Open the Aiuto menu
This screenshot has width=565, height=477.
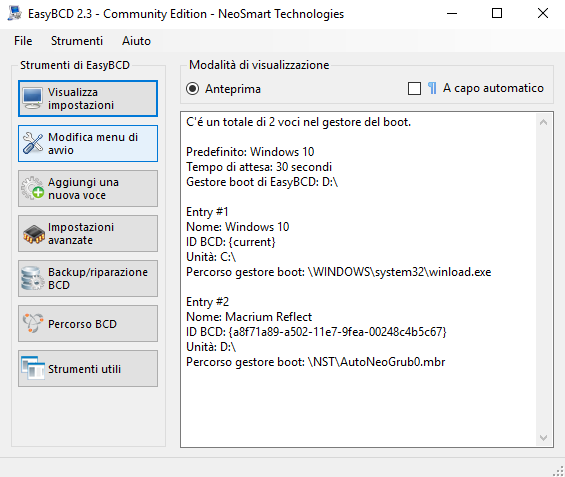click(x=136, y=41)
